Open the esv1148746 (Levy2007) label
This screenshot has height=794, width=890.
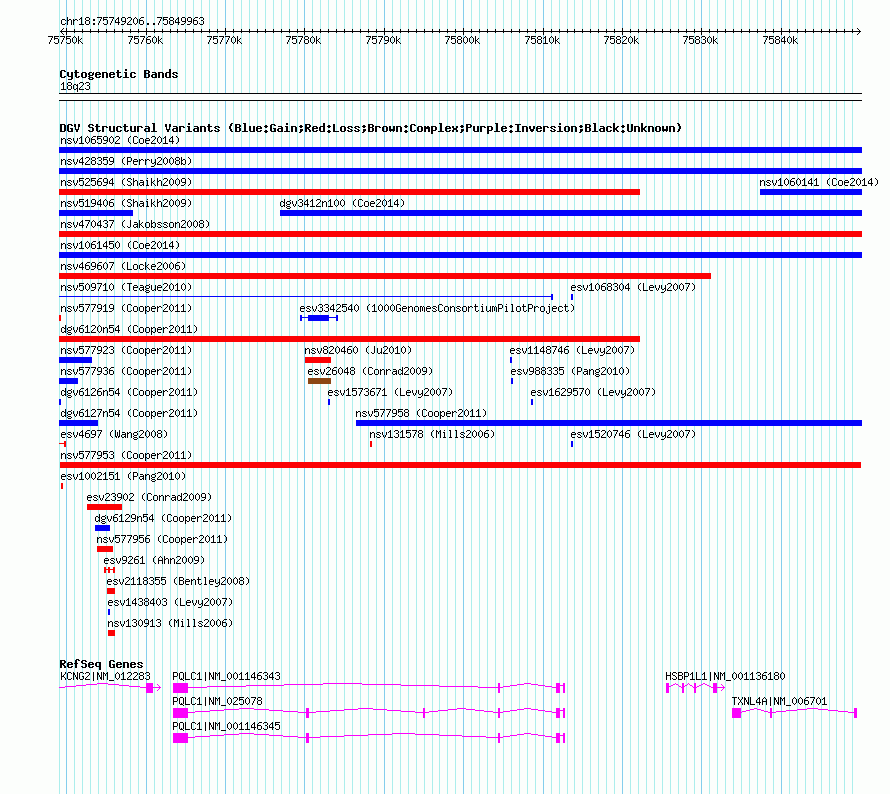572,350
